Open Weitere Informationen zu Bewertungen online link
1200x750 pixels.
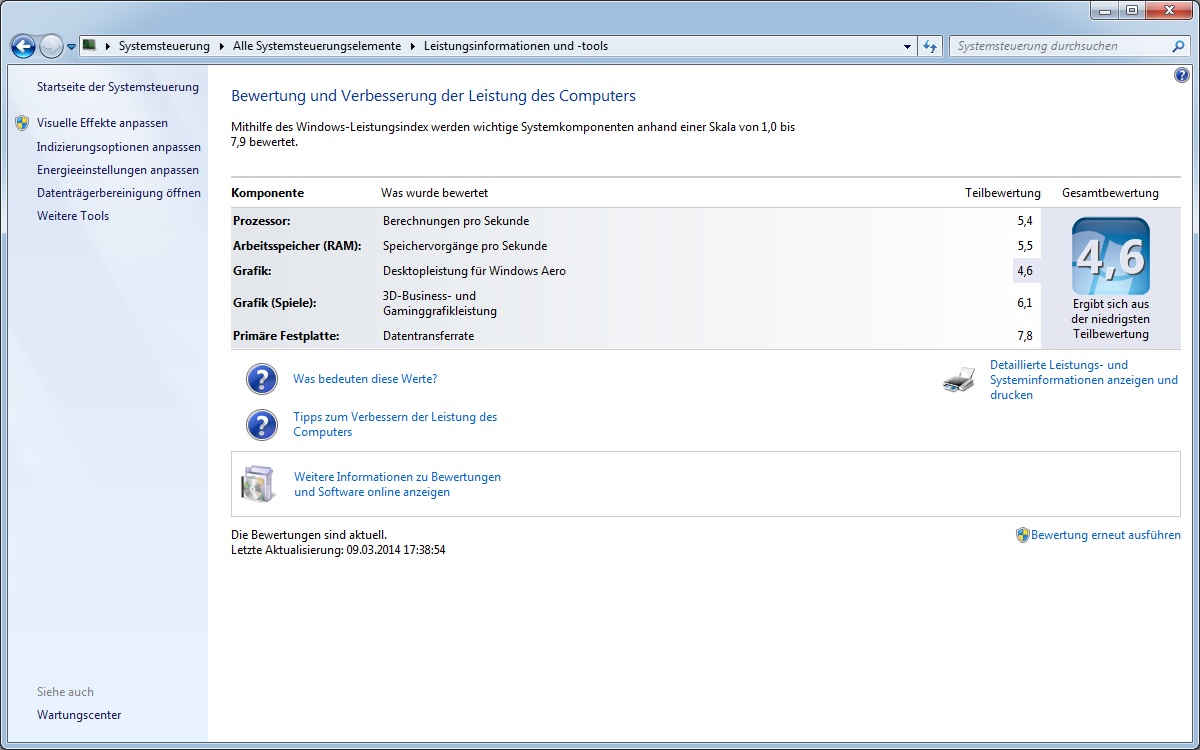tap(397, 484)
